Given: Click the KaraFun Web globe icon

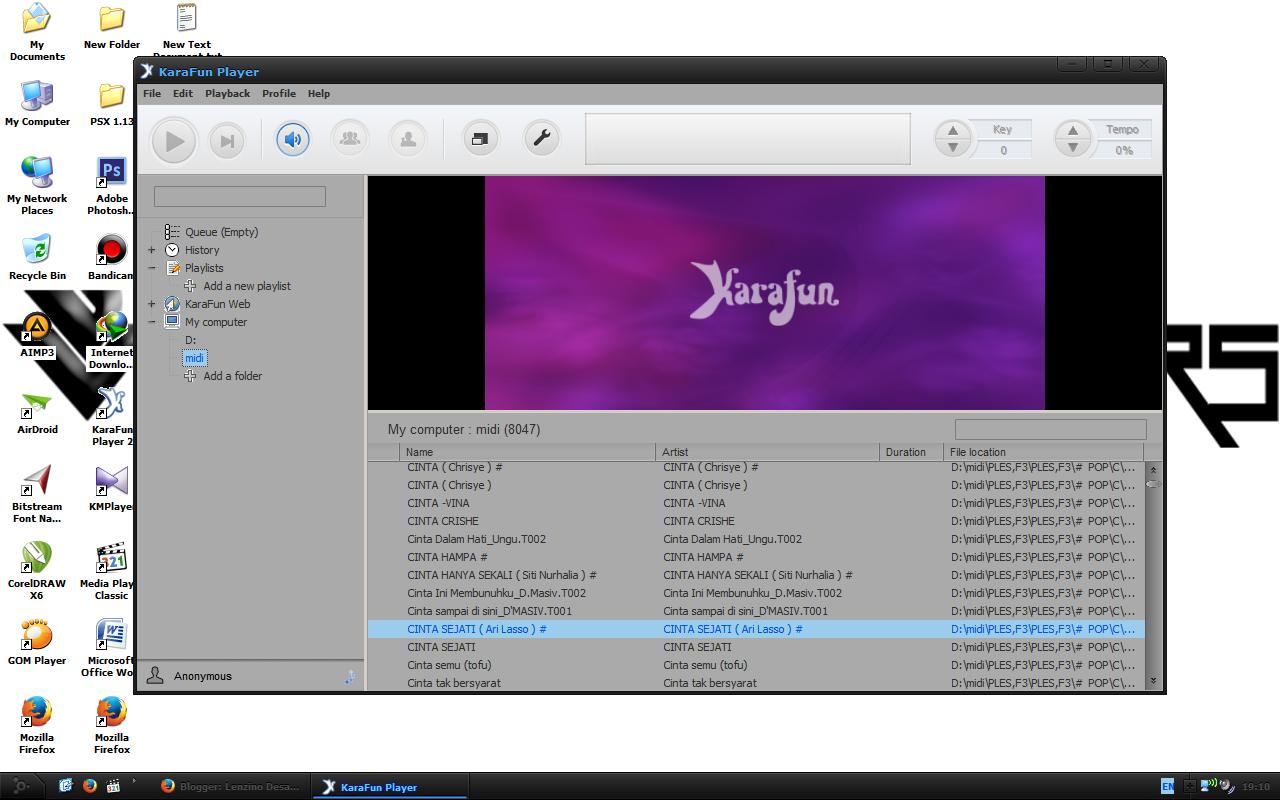Looking at the screenshot, I should [x=172, y=304].
